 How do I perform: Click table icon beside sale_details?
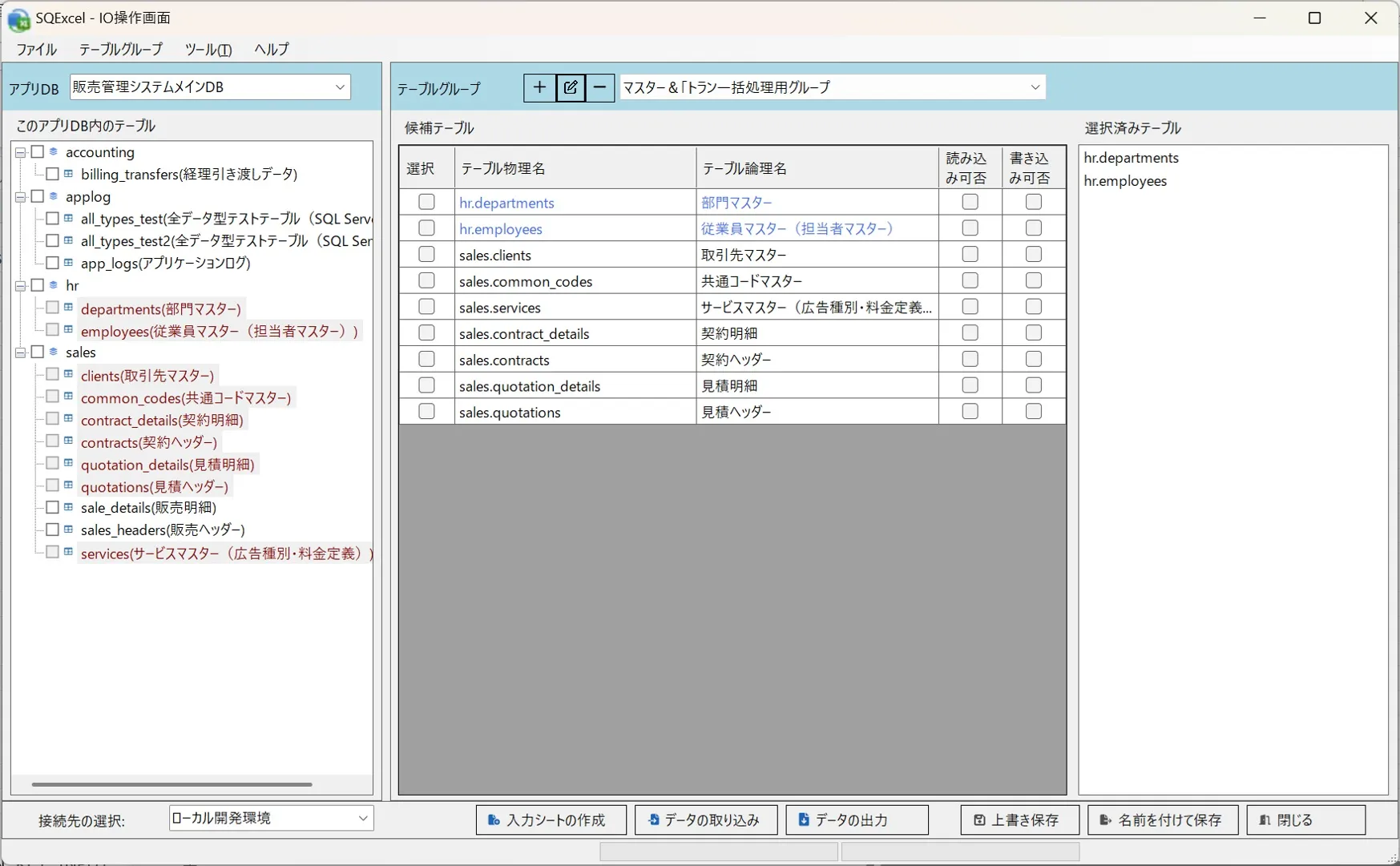pyautogui.click(x=69, y=507)
